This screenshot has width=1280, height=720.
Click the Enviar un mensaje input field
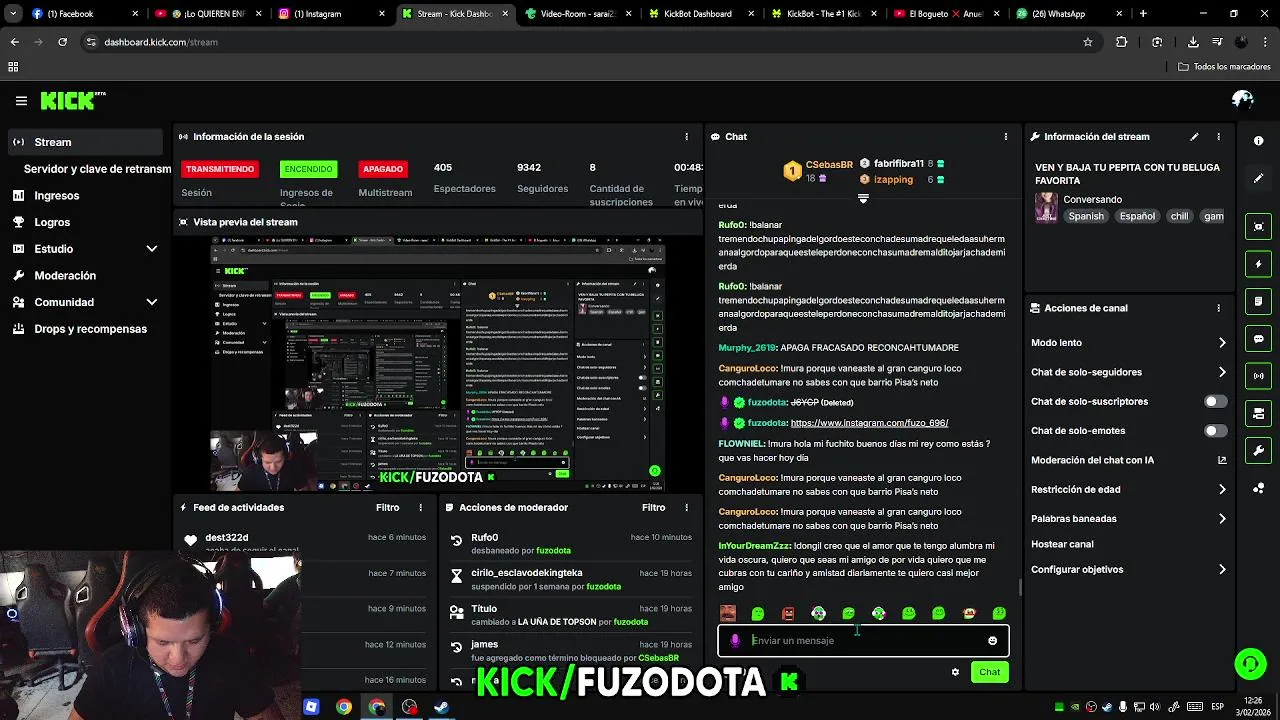(863, 641)
